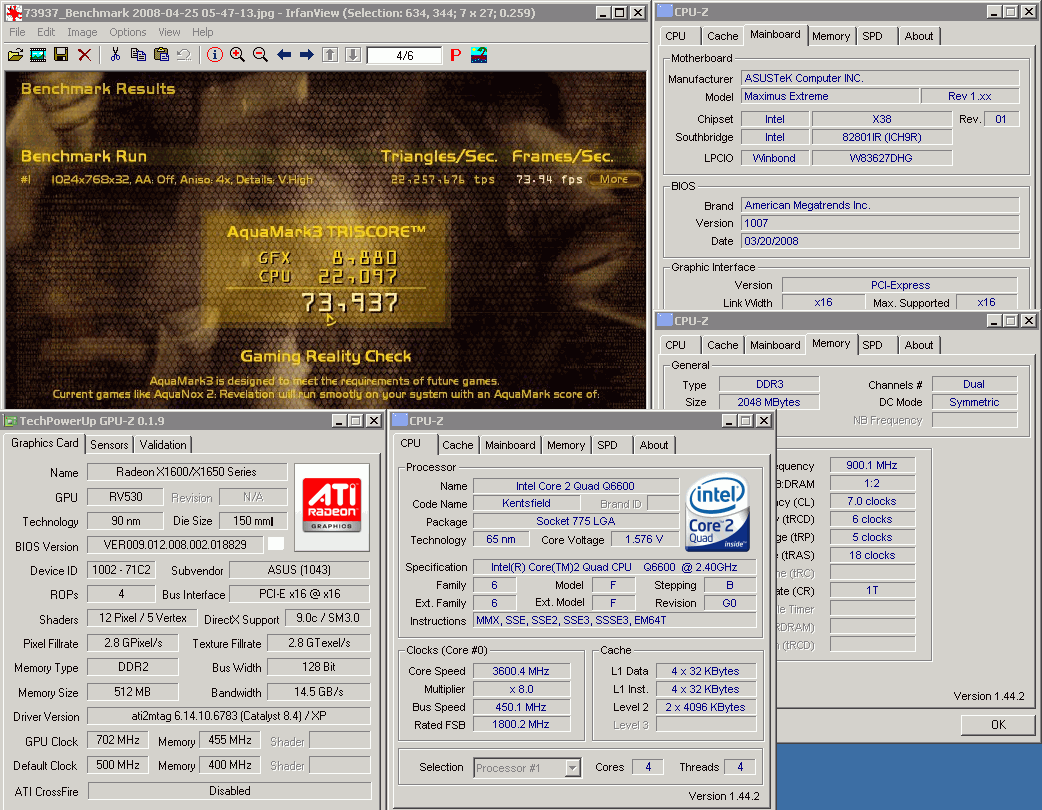Screen dimensions: 1042x810
Task: Click the Undo arrow icon
Action: (x=184, y=54)
